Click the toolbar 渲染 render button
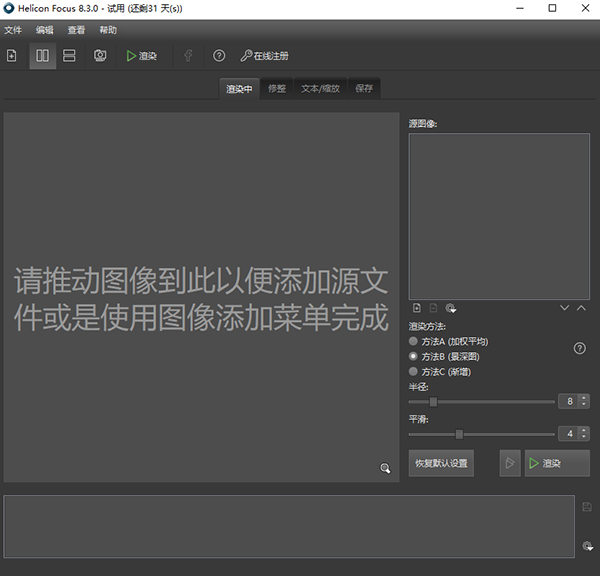This screenshot has height=576, width=600. coord(142,56)
